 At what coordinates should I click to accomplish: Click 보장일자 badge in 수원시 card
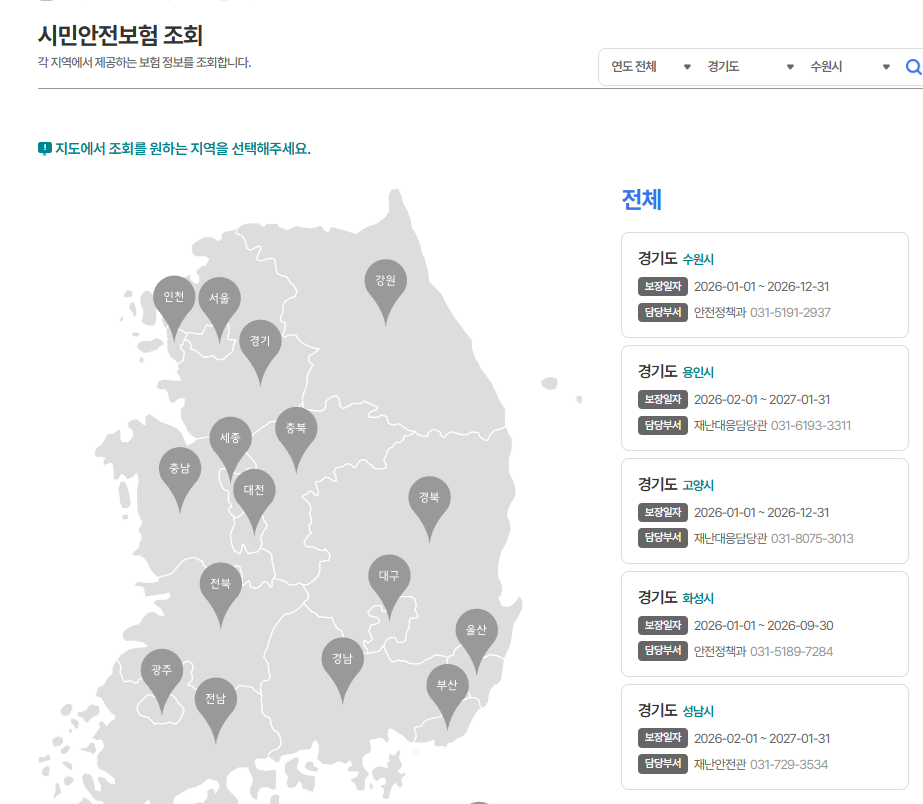pos(663,287)
